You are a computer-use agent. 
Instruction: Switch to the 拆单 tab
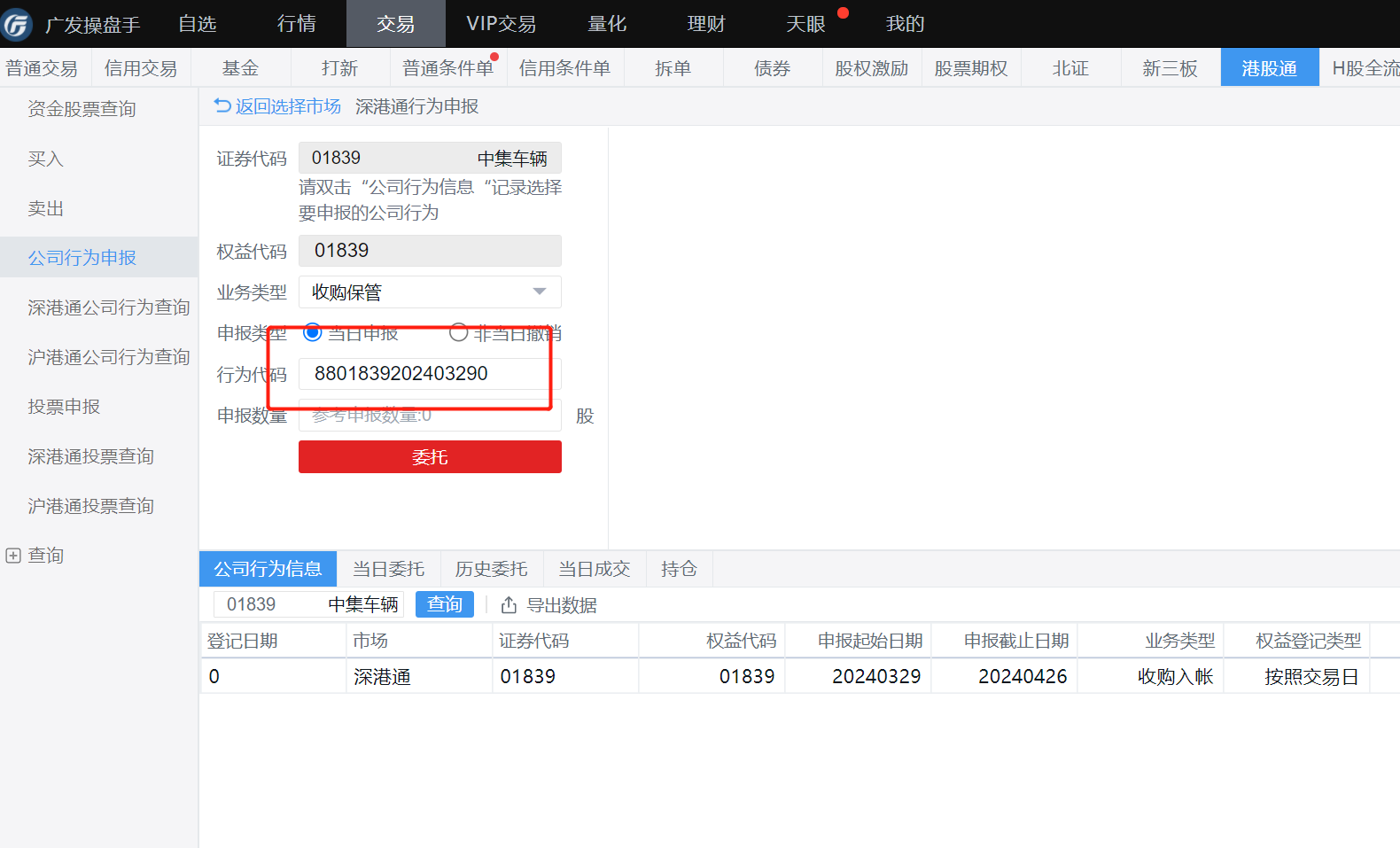tap(673, 68)
